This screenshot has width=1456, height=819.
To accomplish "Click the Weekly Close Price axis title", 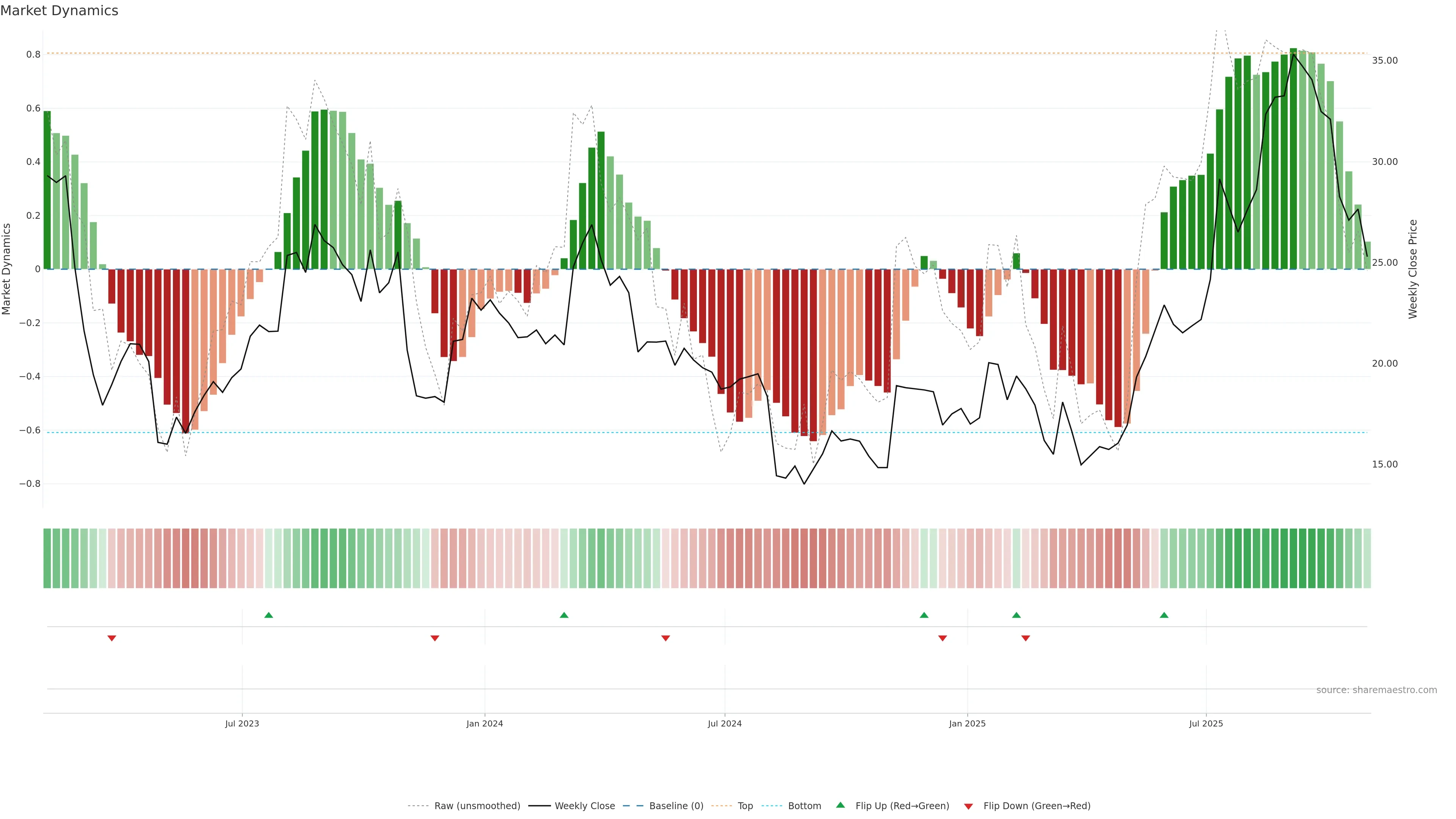I will tap(1412, 269).
